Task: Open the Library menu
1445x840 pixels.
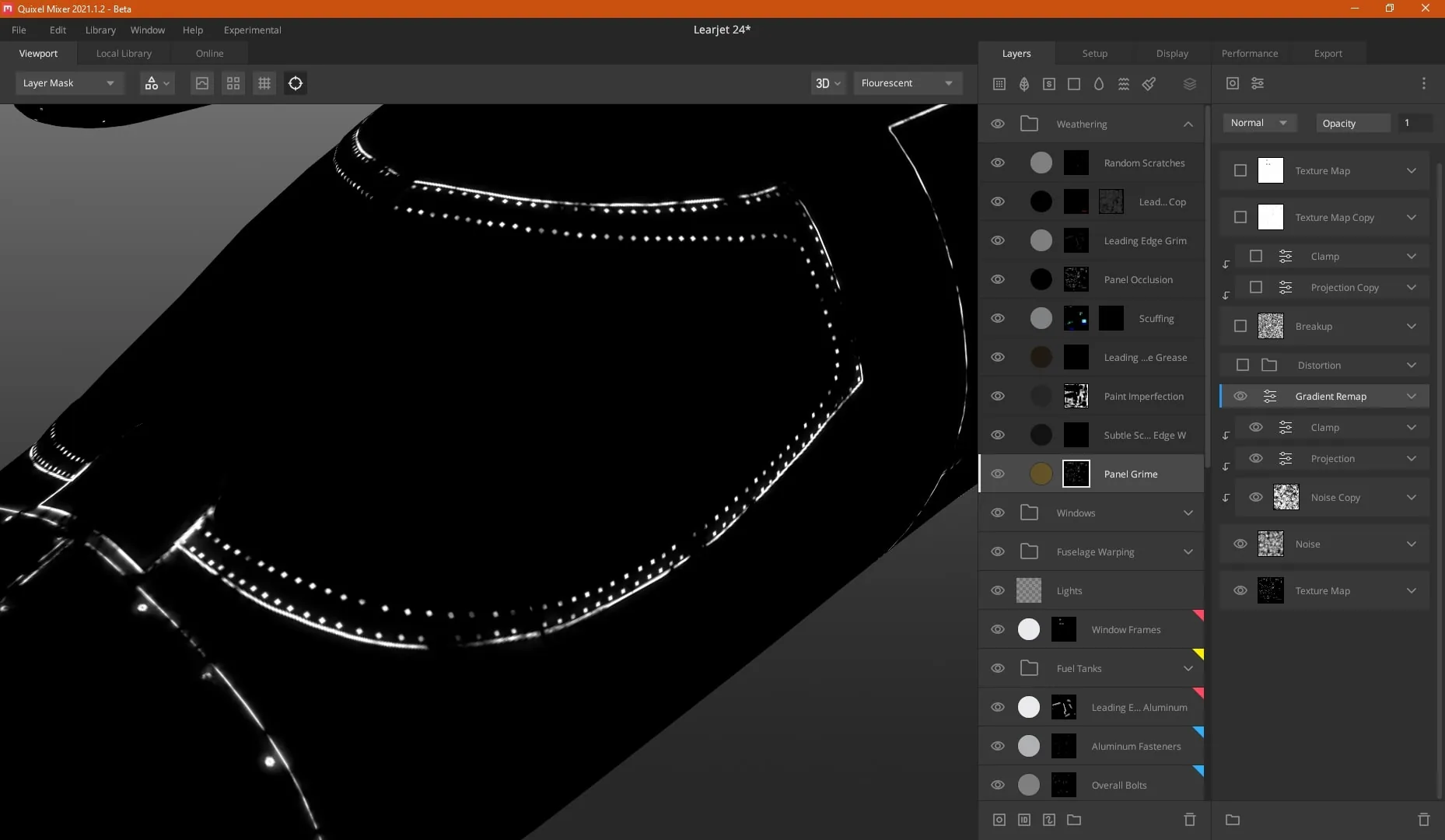Action: coord(100,30)
